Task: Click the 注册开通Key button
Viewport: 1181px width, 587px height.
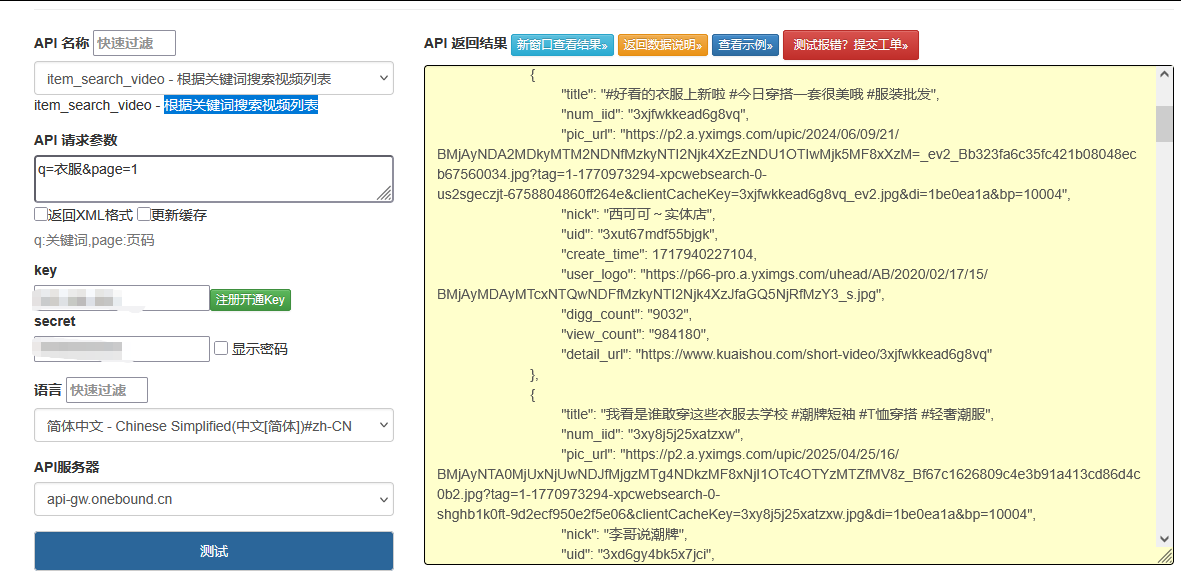Action: (250, 299)
